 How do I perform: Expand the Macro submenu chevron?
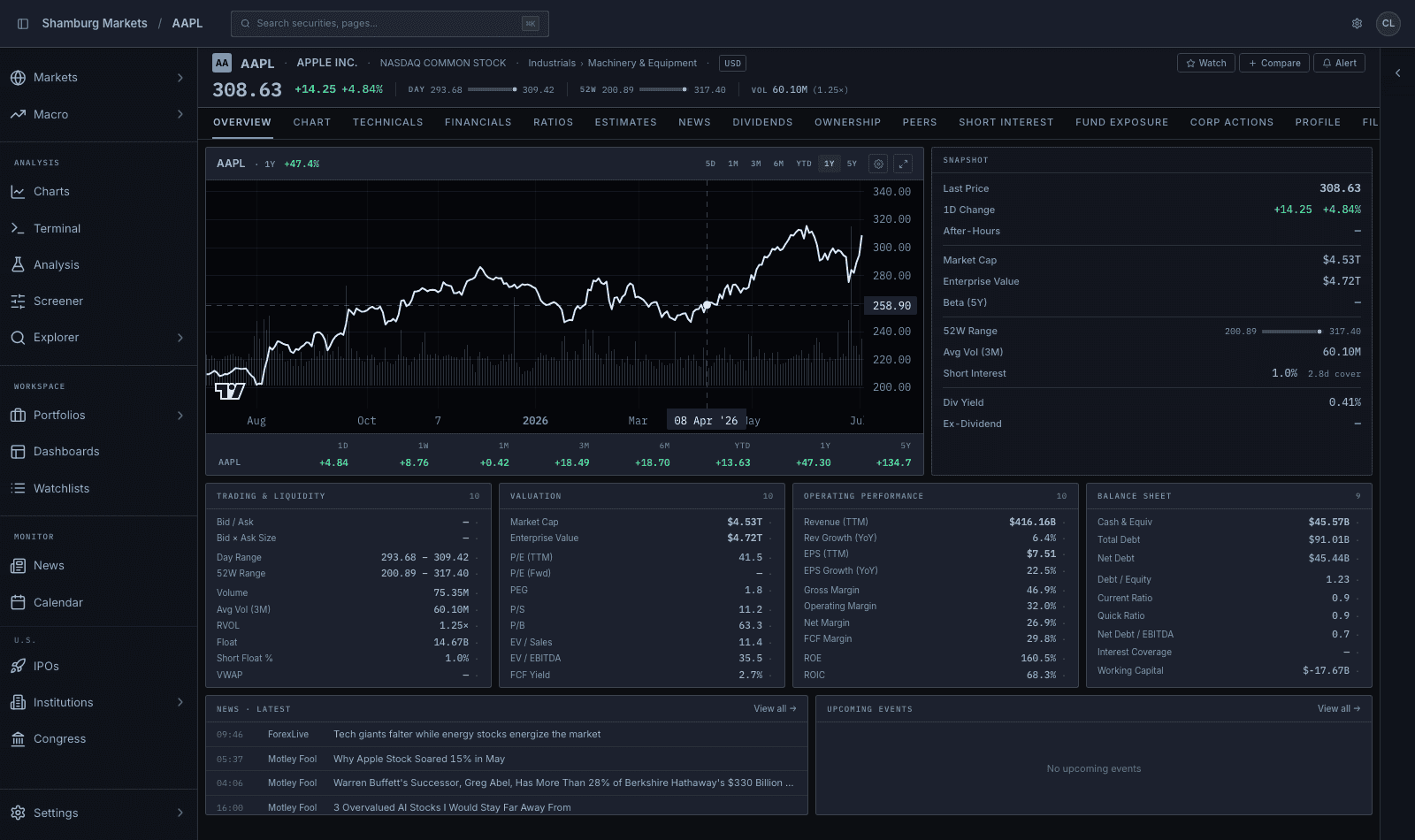[x=180, y=115]
